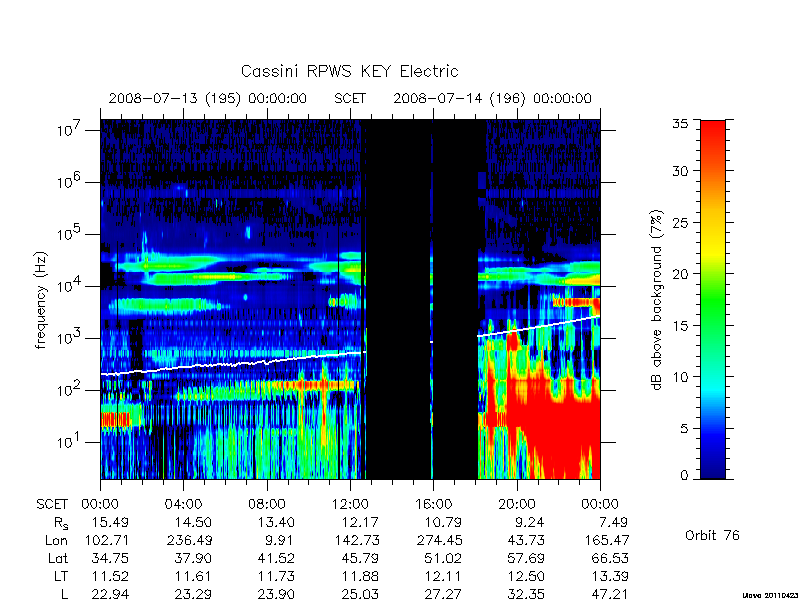This screenshot has height=600, width=800.
Task: Click the green middle section of the colorbar
Action: [x=713, y=301]
